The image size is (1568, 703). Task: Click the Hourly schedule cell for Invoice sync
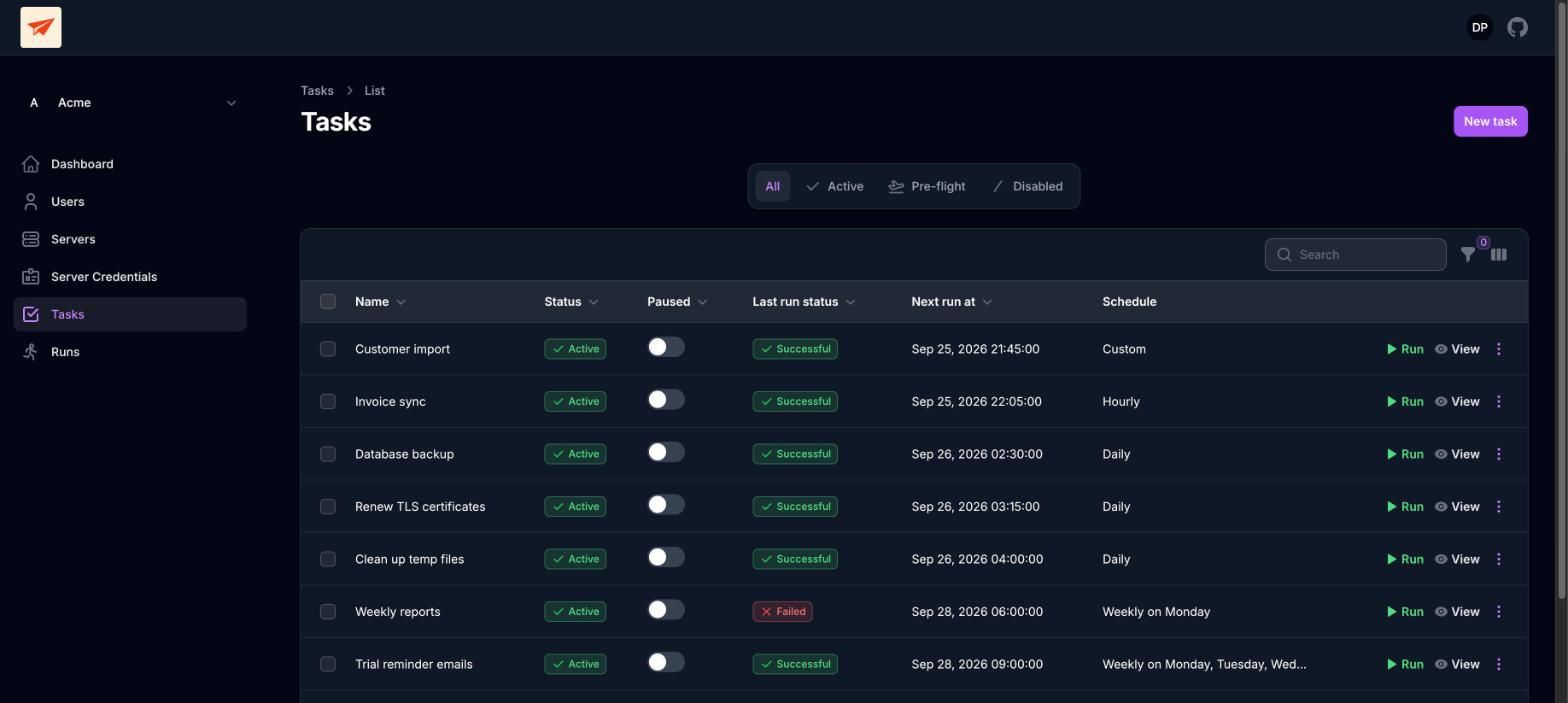[x=1121, y=402]
